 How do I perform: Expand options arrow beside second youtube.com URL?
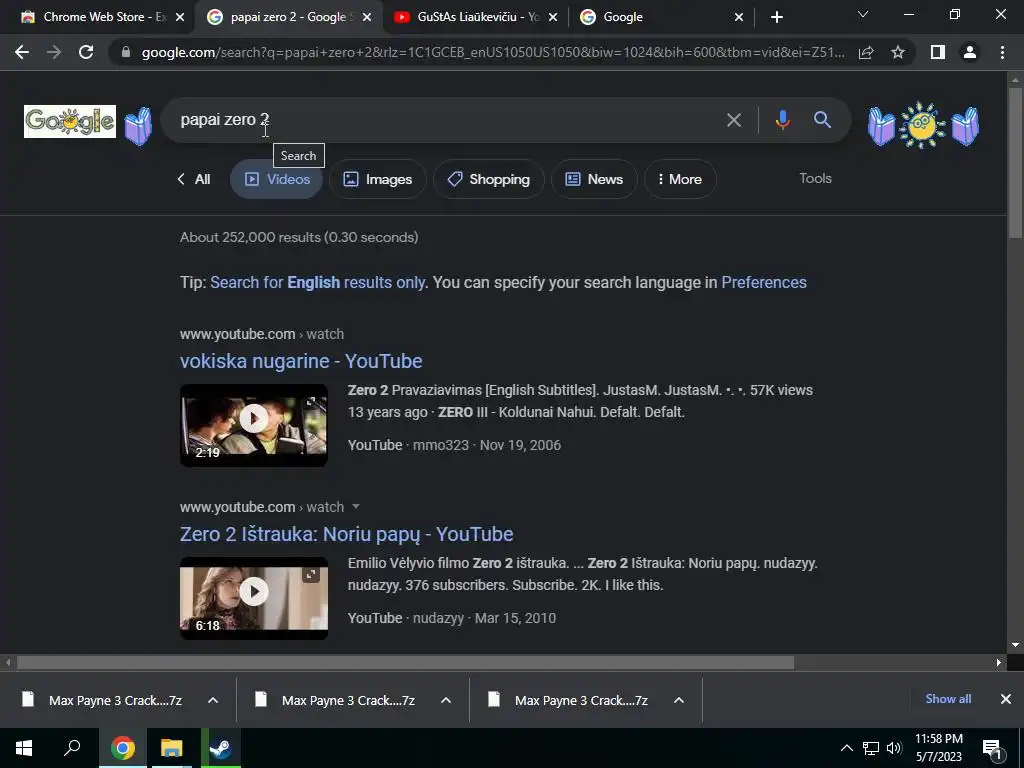coord(356,507)
